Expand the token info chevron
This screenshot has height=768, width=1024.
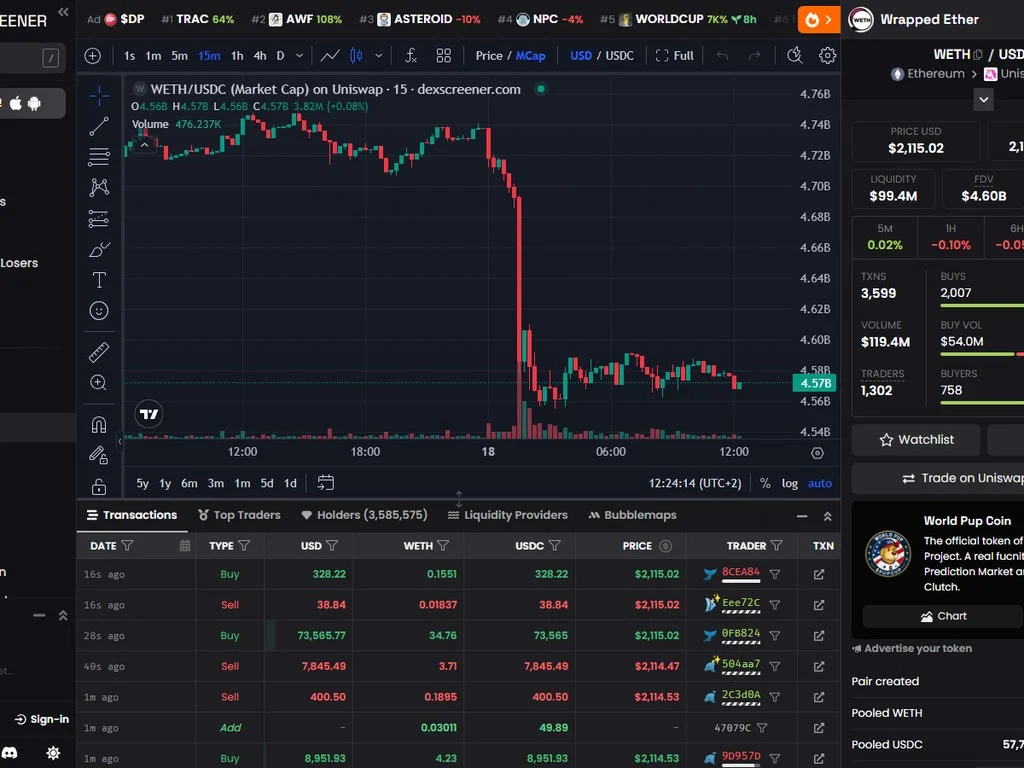(x=984, y=100)
